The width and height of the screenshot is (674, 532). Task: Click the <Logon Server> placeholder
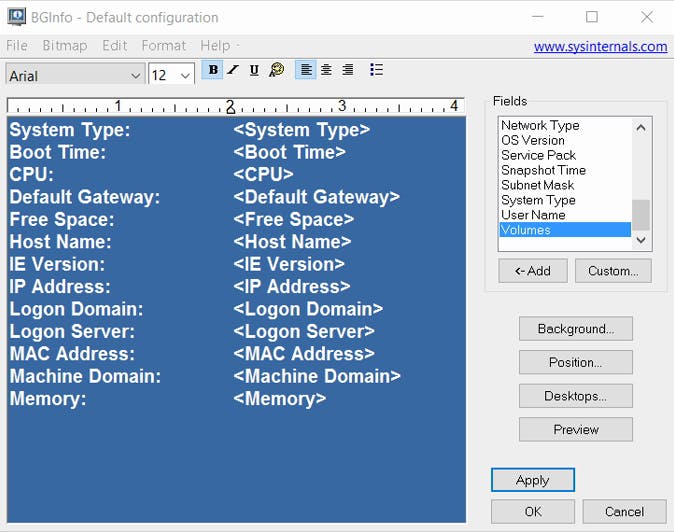point(304,332)
